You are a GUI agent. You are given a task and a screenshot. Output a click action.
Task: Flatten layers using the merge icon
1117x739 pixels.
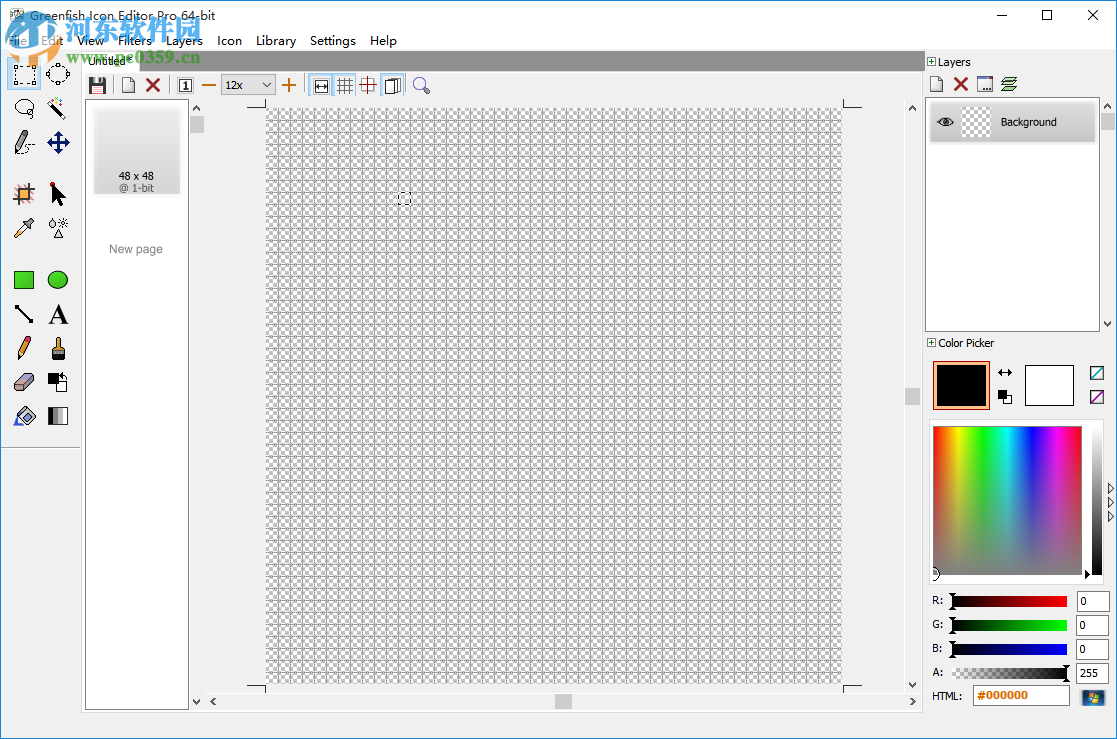pos(1009,84)
